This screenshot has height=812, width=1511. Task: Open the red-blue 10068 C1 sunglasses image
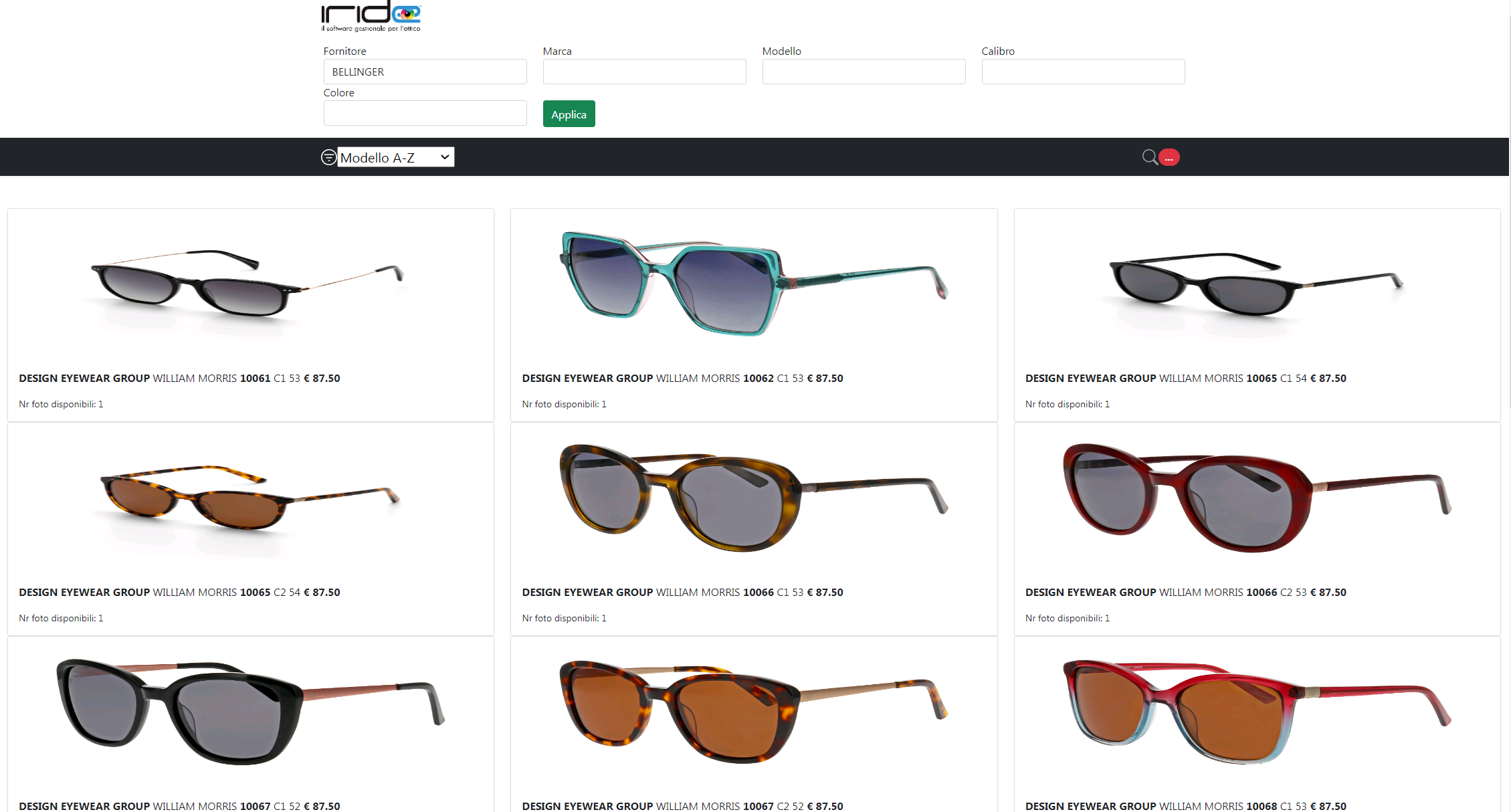click(1257, 712)
